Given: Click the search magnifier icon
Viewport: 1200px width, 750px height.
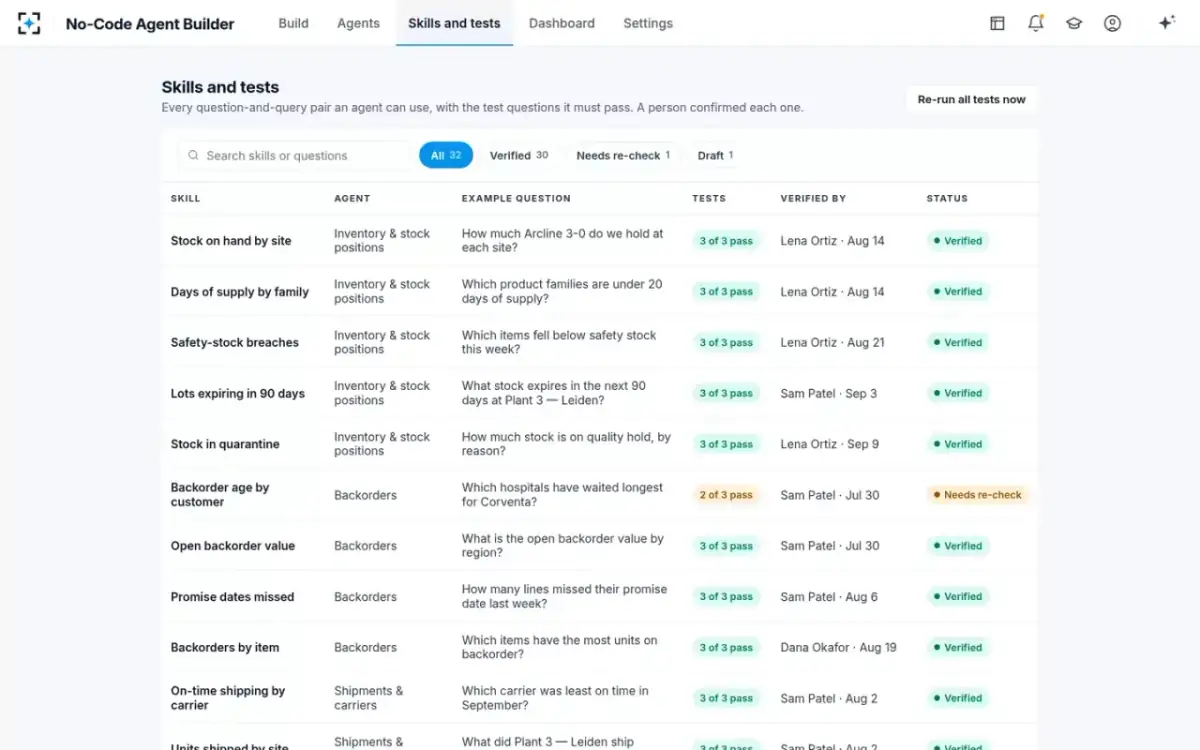Looking at the screenshot, I should tap(193, 155).
